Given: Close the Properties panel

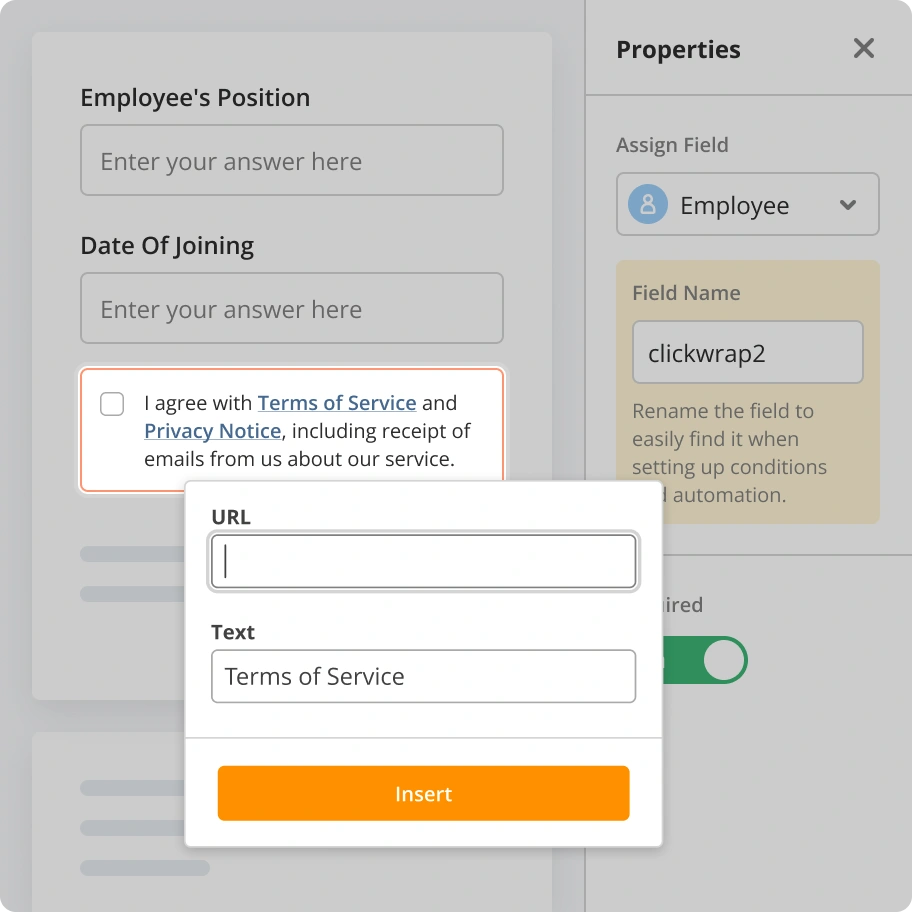Looking at the screenshot, I should [x=863, y=47].
